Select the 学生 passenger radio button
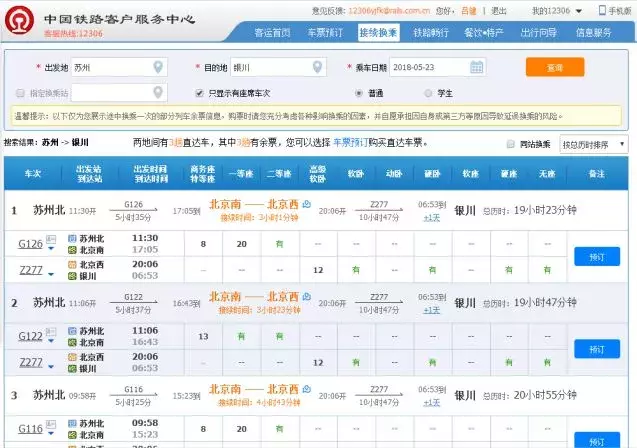 coord(428,93)
